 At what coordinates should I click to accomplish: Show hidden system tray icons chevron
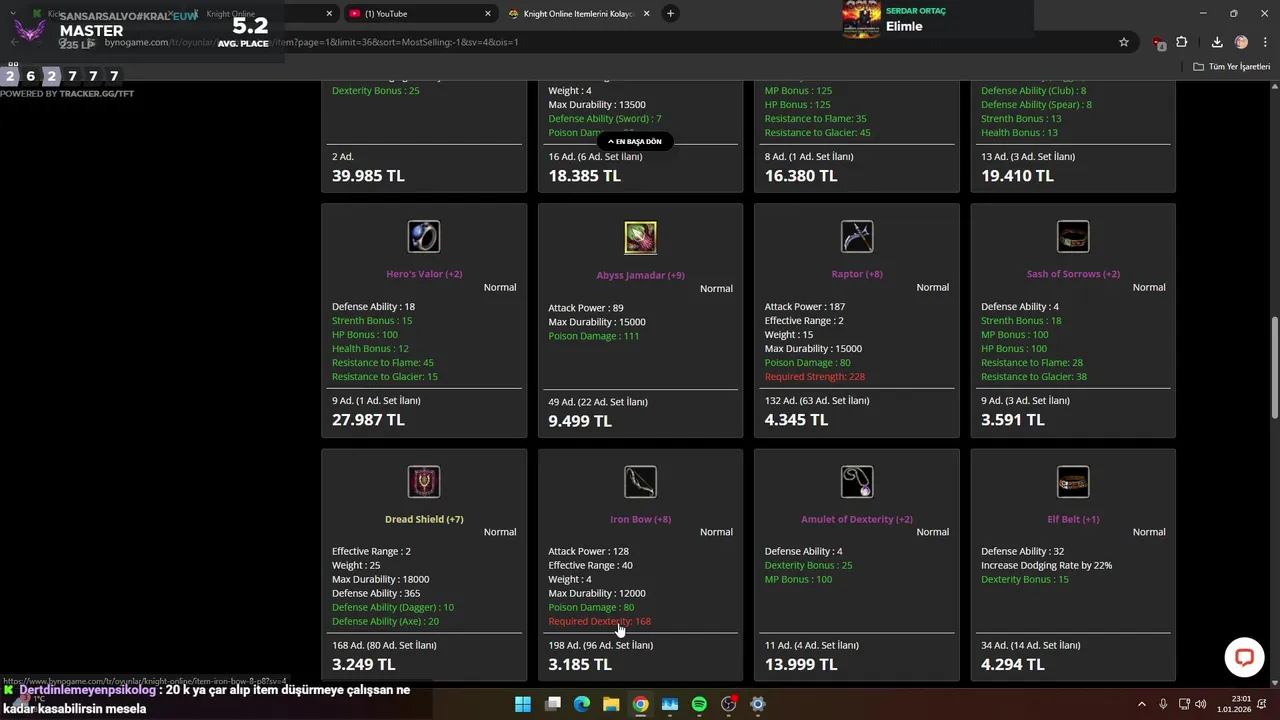[1142, 704]
